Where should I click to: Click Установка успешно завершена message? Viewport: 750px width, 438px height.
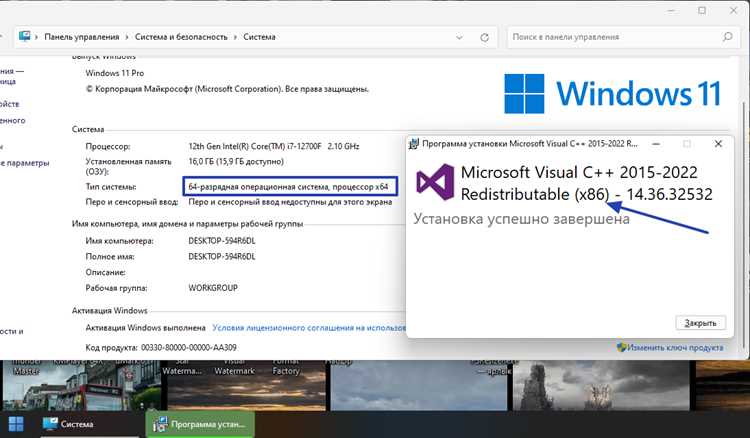[521, 219]
